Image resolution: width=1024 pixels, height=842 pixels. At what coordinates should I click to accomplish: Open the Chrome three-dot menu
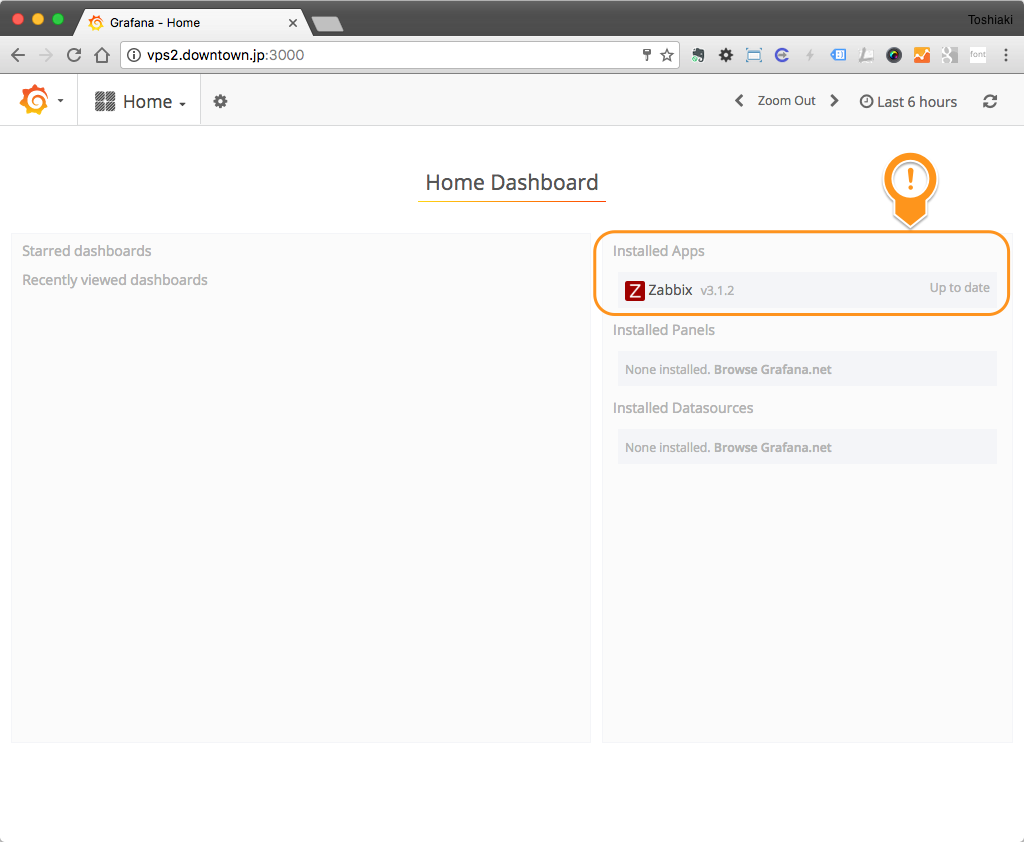coord(1006,55)
